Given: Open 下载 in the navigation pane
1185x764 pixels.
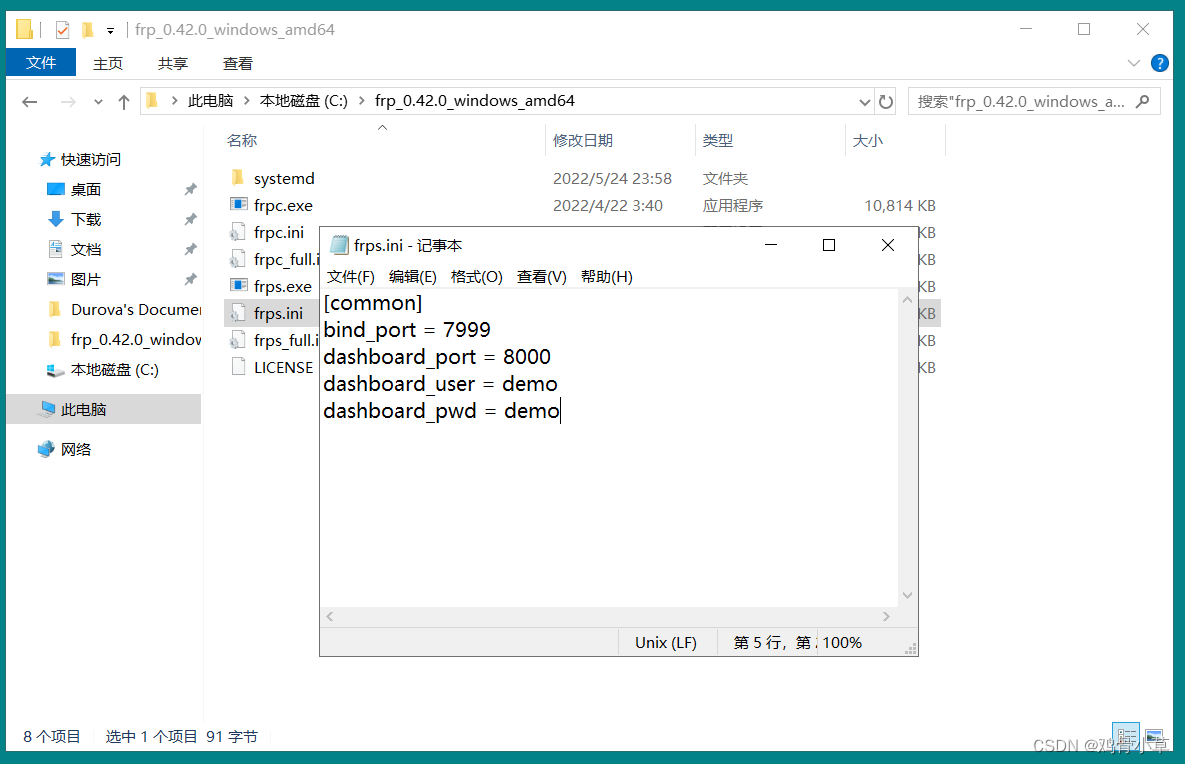Looking at the screenshot, I should [x=85, y=219].
